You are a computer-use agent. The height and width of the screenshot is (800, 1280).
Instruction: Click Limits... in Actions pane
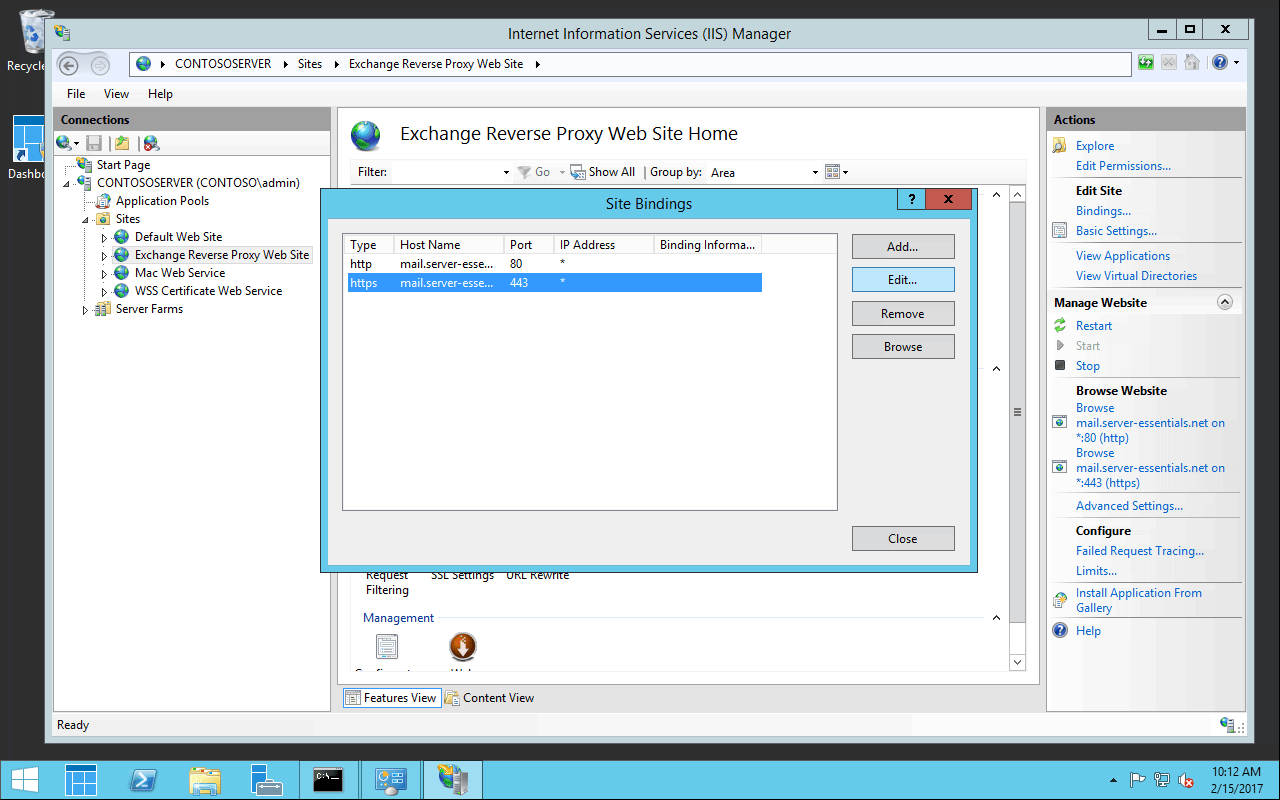click(x=1096, y=571)
